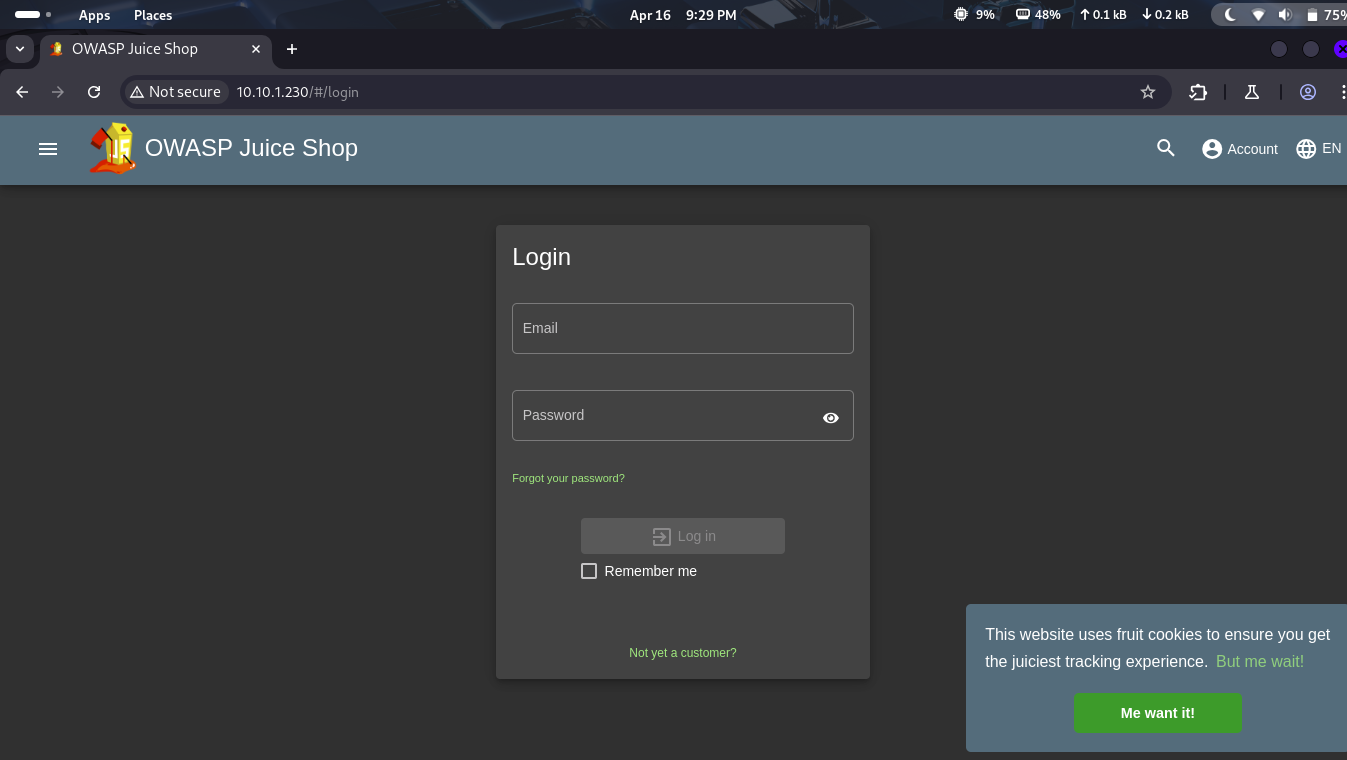Viewport: 1347px width, 760px height.
Task: Open the Account dropdown menu
Action: [x=1240, y=149]
